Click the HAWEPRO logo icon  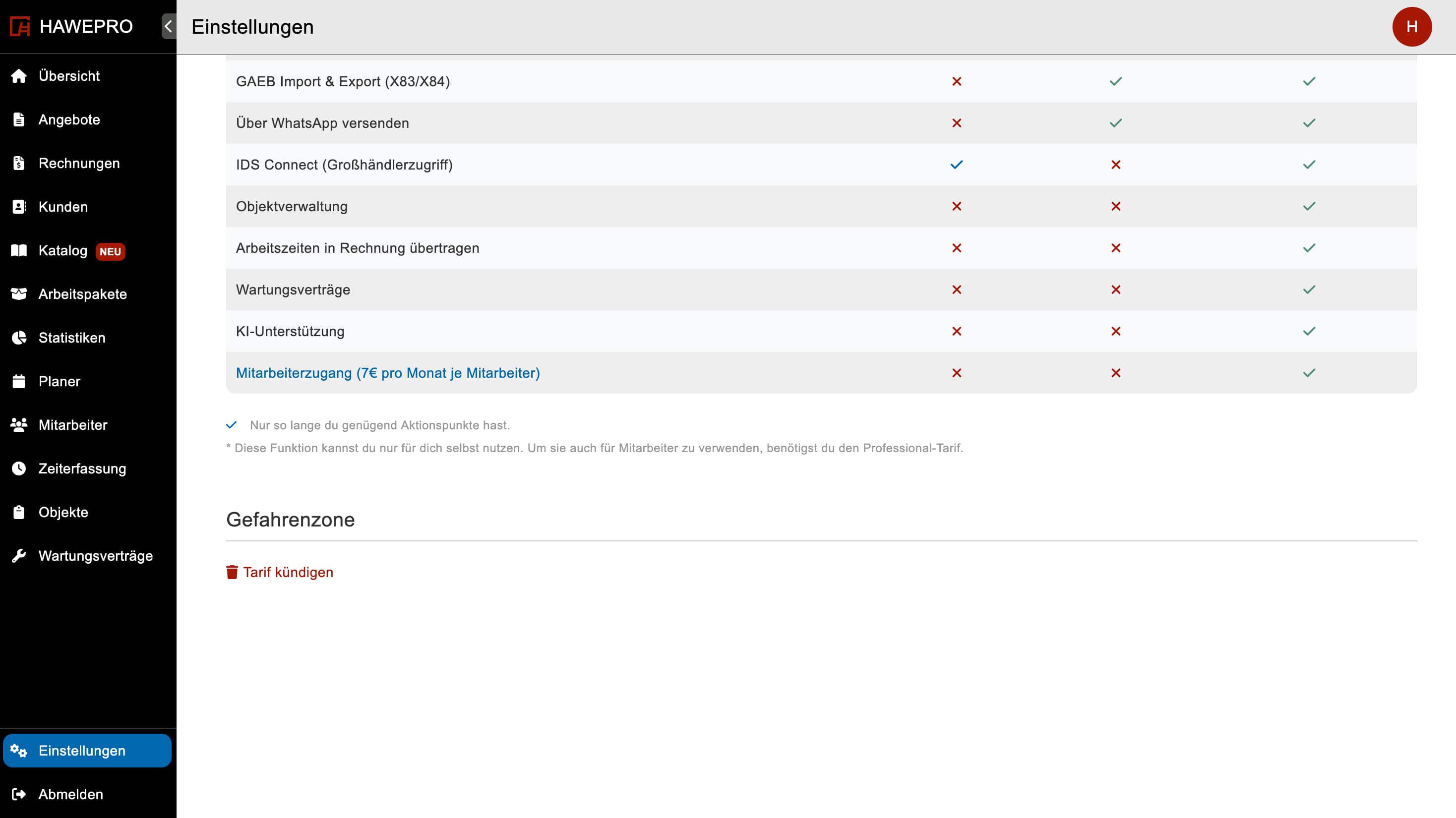[x=20, y=27]
